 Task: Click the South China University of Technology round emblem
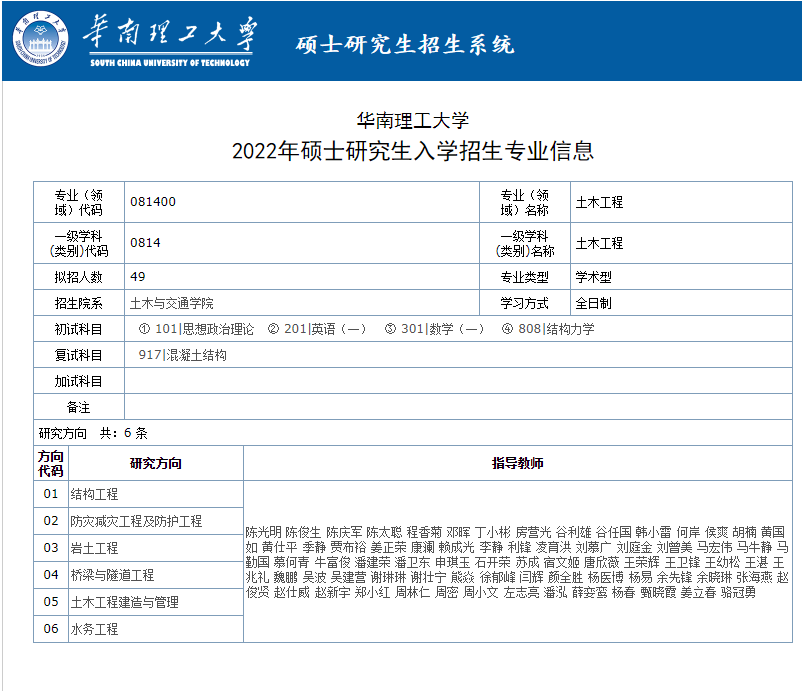pos(40,38)
